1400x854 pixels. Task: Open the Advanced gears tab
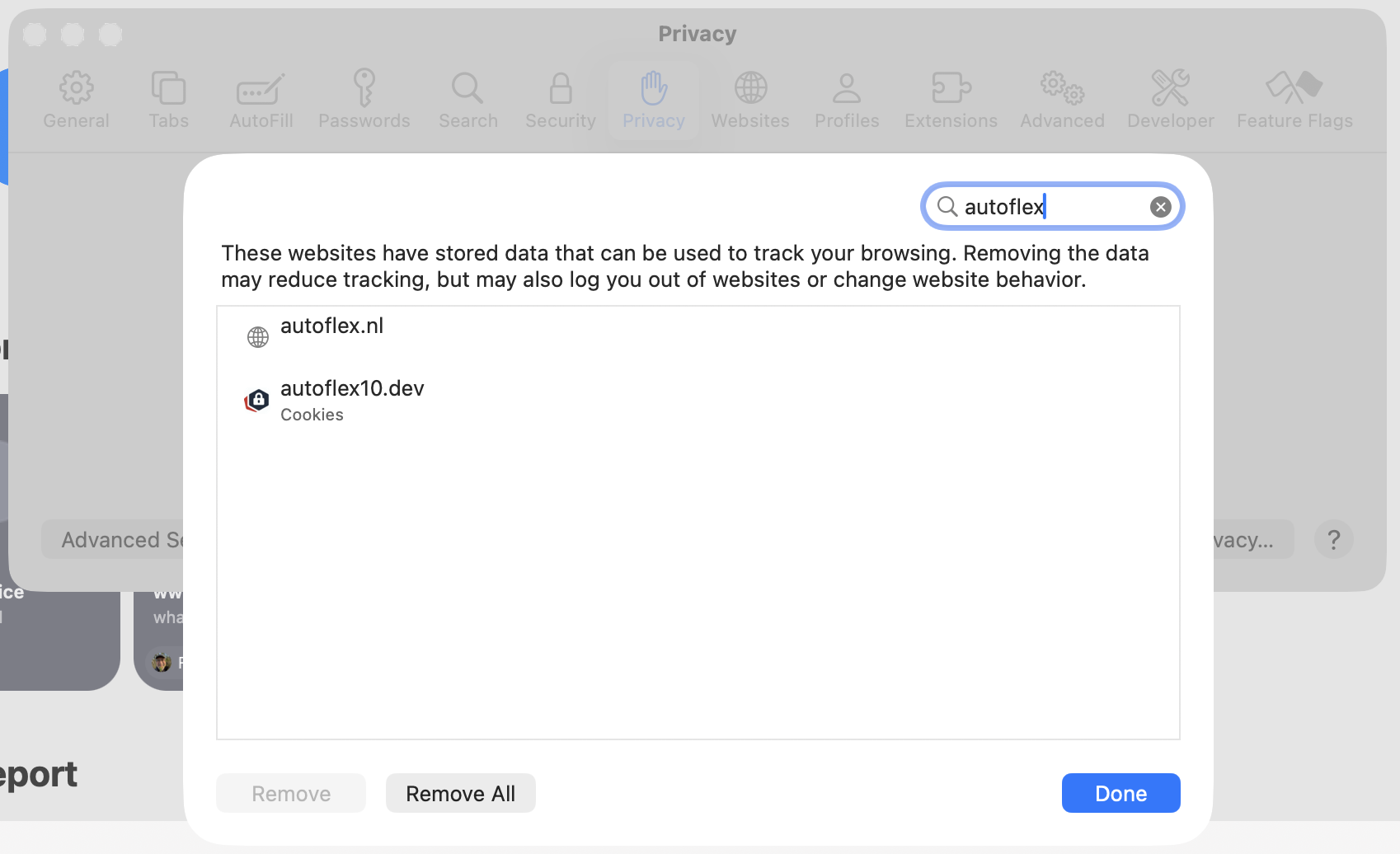pos(1062,100)
